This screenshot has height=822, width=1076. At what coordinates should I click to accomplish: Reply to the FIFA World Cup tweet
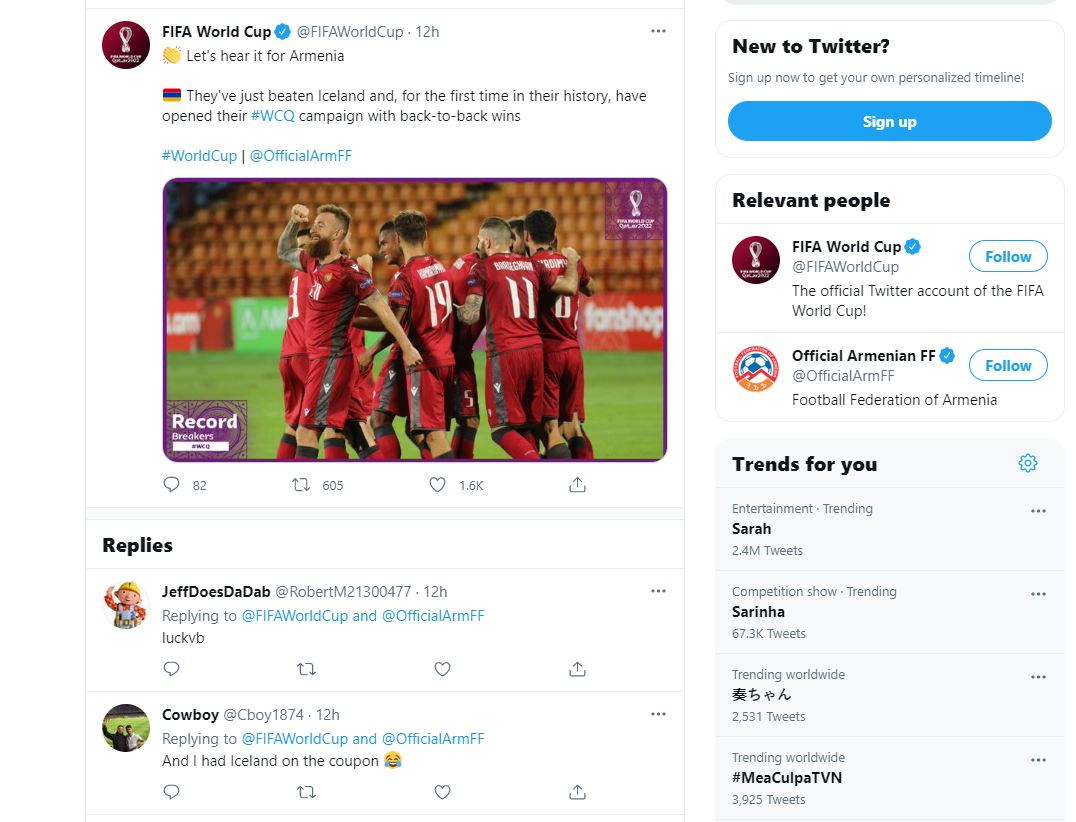(171, 485)
